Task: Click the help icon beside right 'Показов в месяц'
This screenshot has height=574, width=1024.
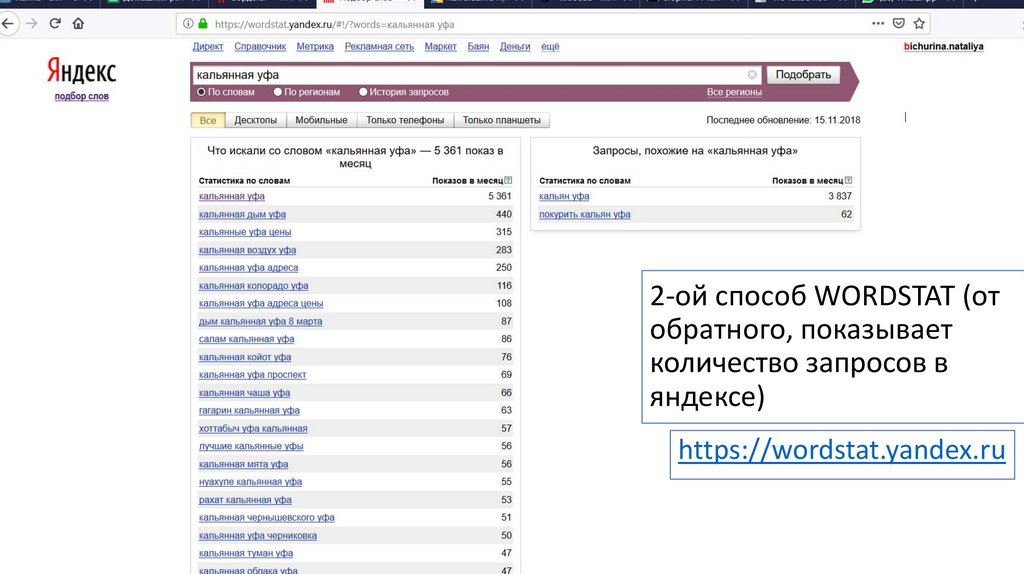Action: click(848, 180)
